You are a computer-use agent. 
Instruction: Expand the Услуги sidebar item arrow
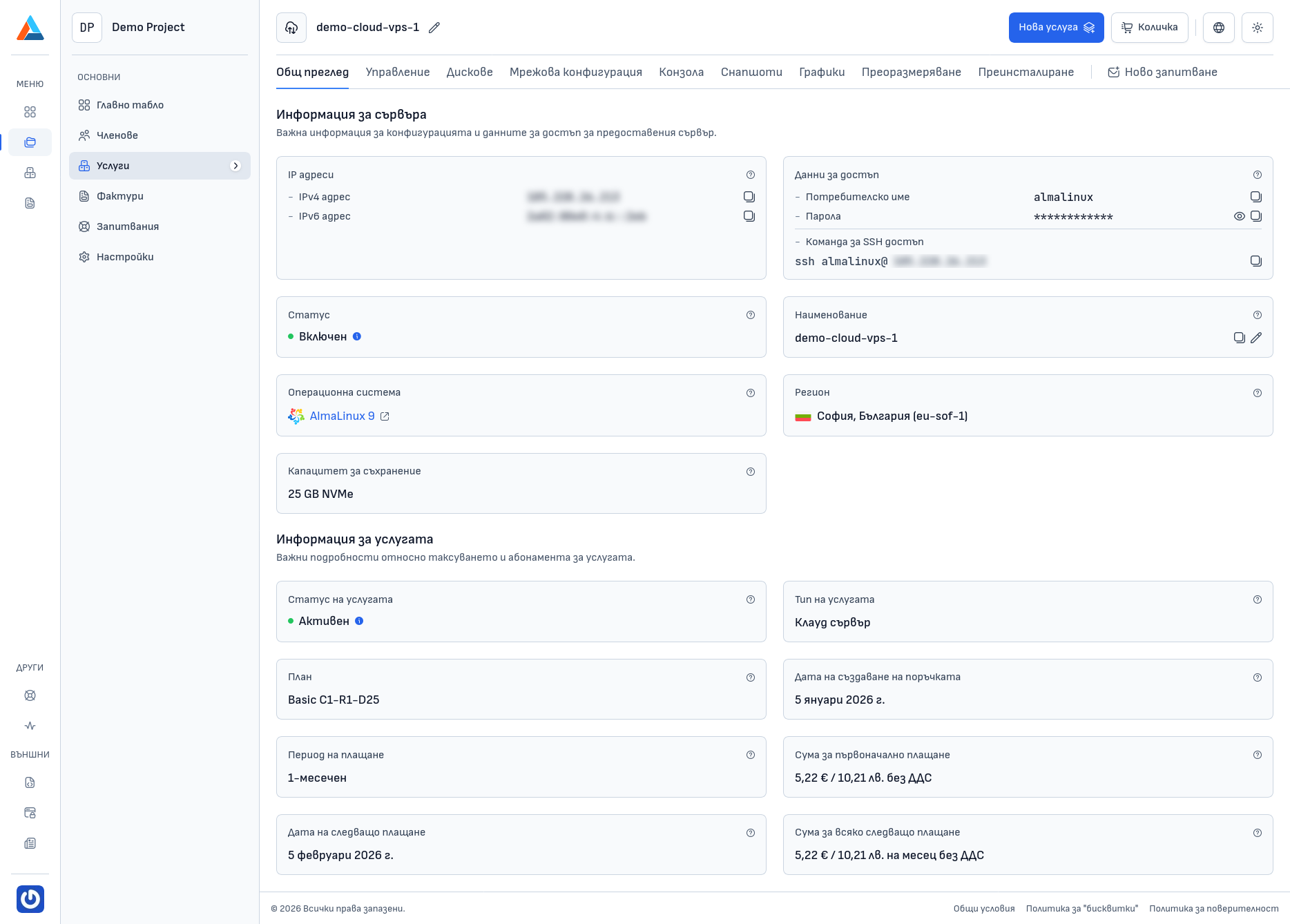235,166
